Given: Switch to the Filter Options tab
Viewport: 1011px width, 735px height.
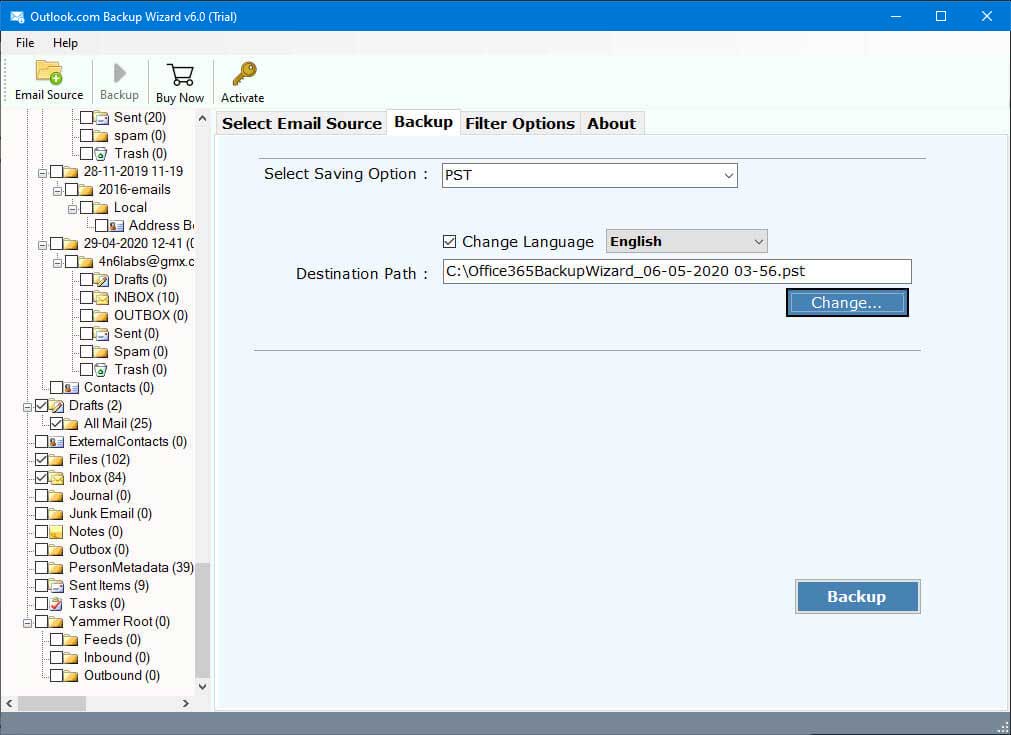Looking at the screenshot, I should point(520,123).
